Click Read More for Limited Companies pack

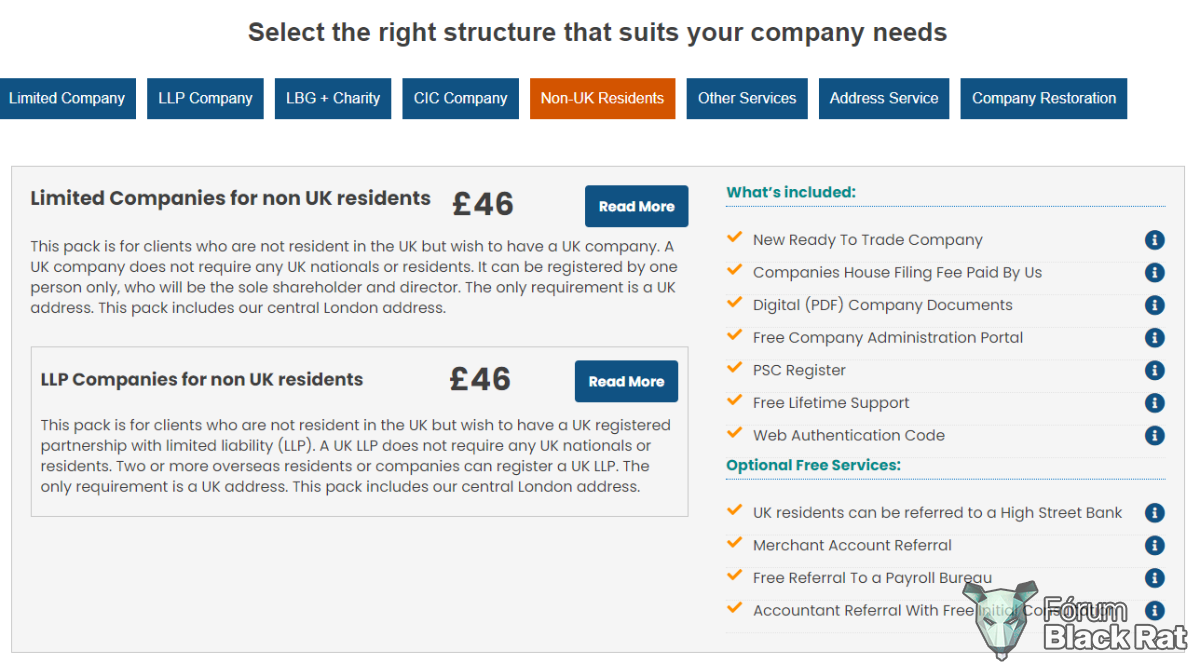point(637,206)
